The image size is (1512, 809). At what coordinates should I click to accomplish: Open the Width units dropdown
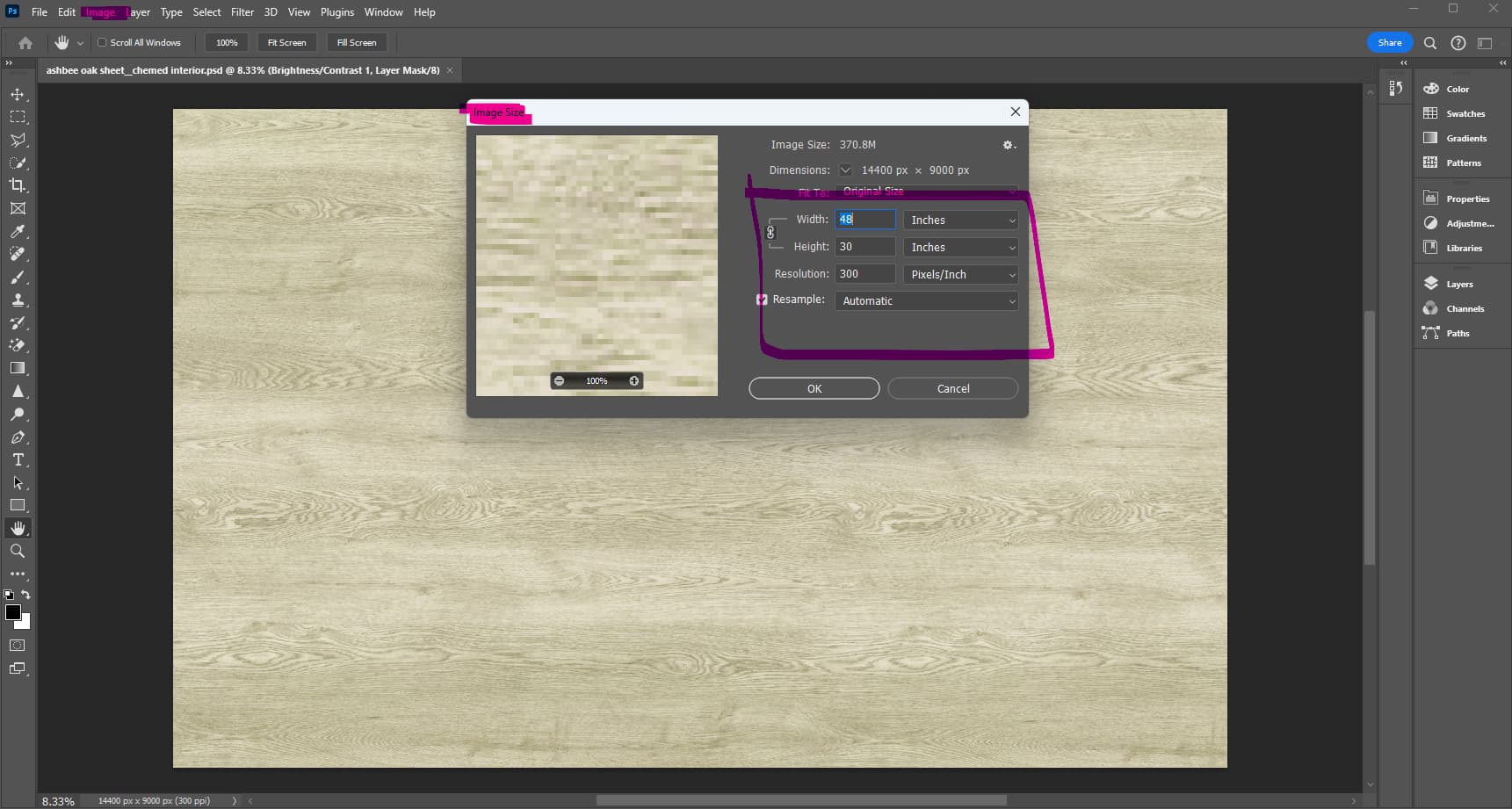point(960,220)
